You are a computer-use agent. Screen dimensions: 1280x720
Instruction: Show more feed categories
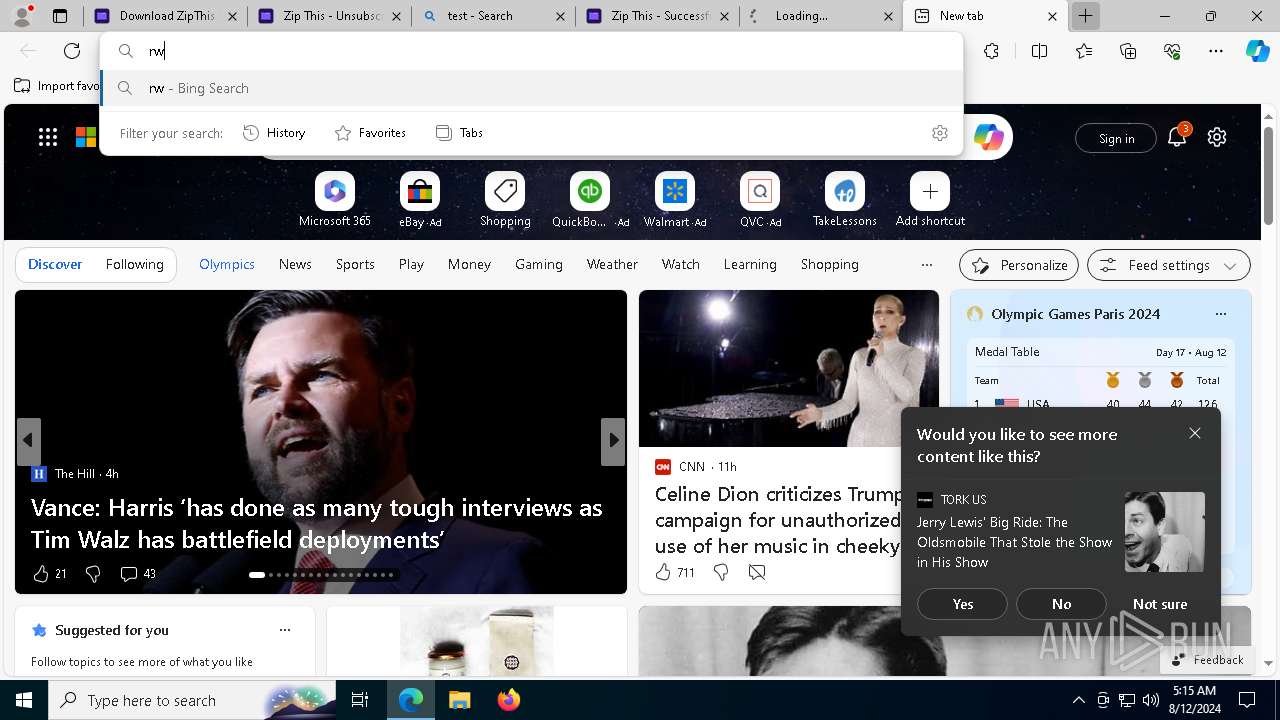tap(927, 265)
